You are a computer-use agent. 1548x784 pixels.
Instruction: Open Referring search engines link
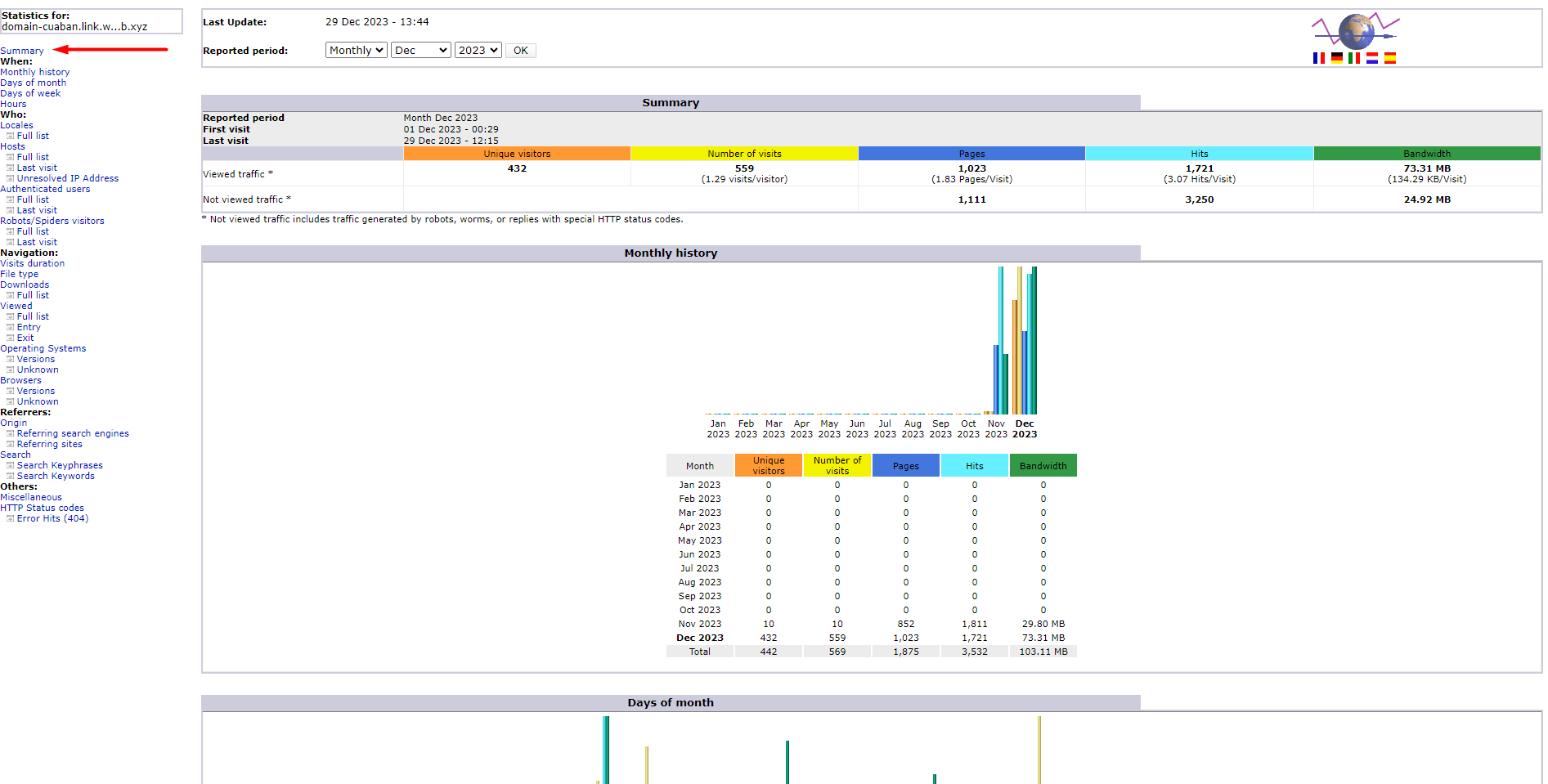coord(73,433)
